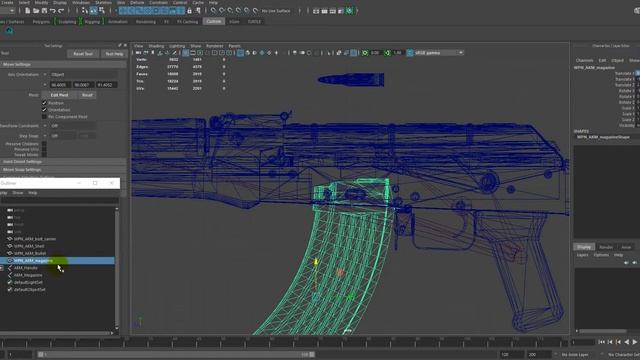Toggle the Position checkbox under Pivot
Viewport: 640px width, 360px height.
[44, 103]
